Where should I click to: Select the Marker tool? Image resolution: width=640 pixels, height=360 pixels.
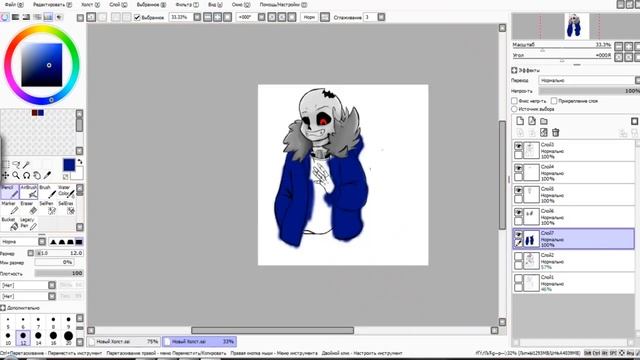pyautogui.click(x=10, y=208)
